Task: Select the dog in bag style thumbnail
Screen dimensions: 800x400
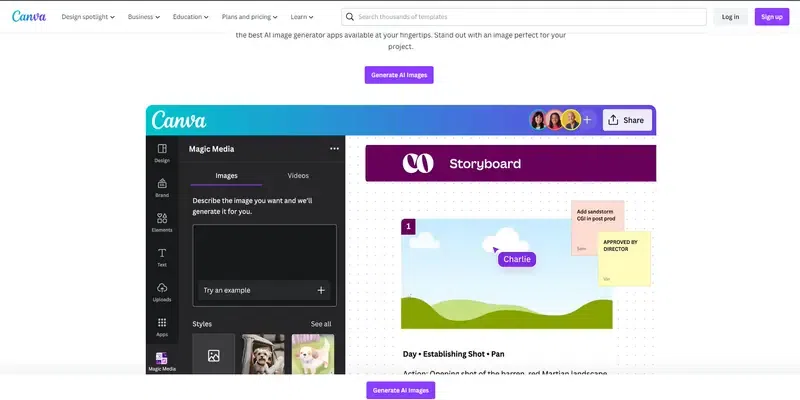Action: (263, 355)
